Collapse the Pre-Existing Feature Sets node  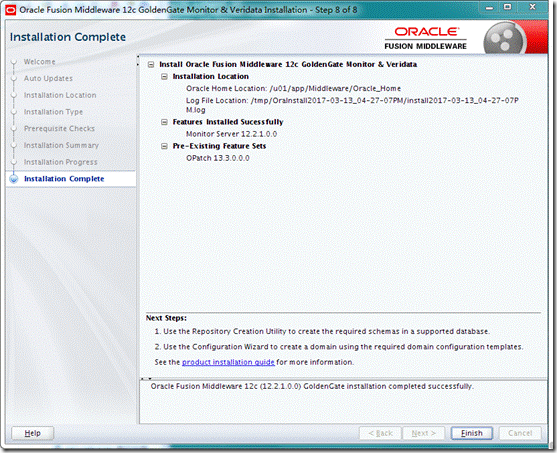pos(164,146)
